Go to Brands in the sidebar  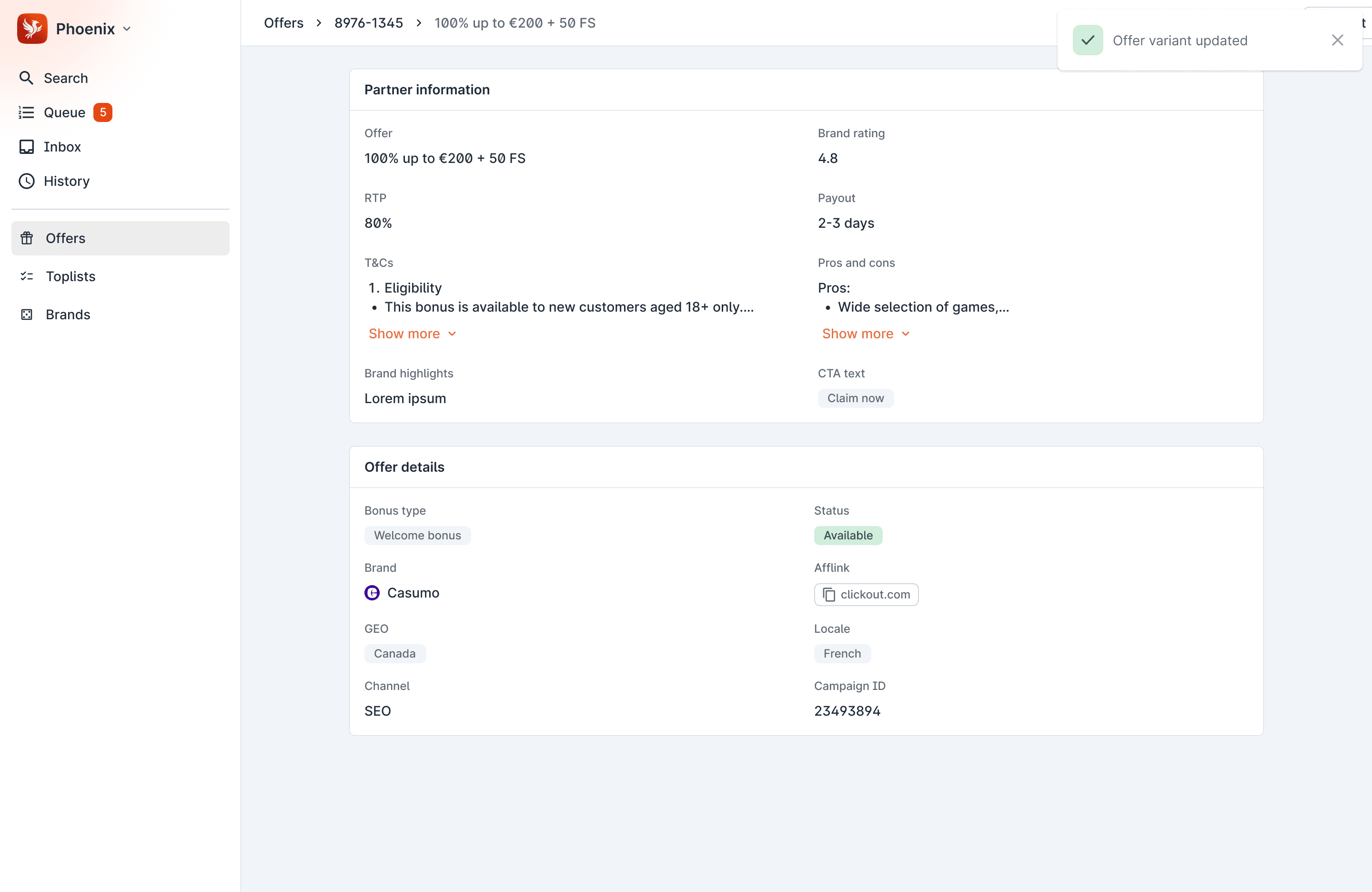click(68, 314)
